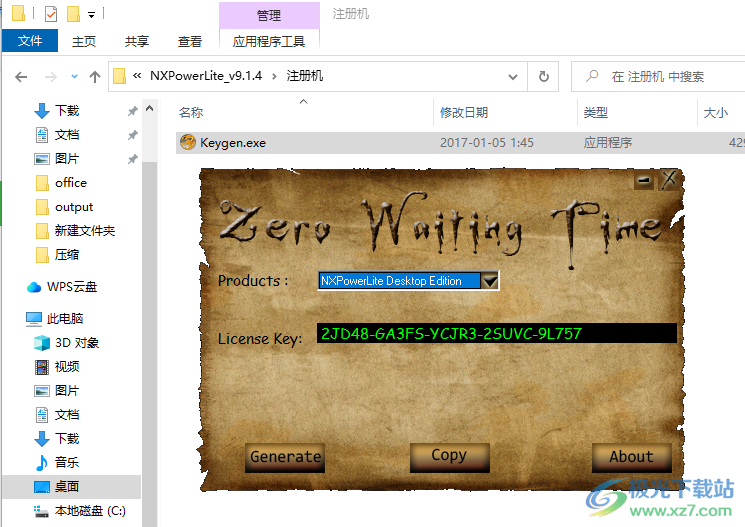Show hidden path with double chevron
Viewport: 745px width, 527px height.
tap(137, 76)
